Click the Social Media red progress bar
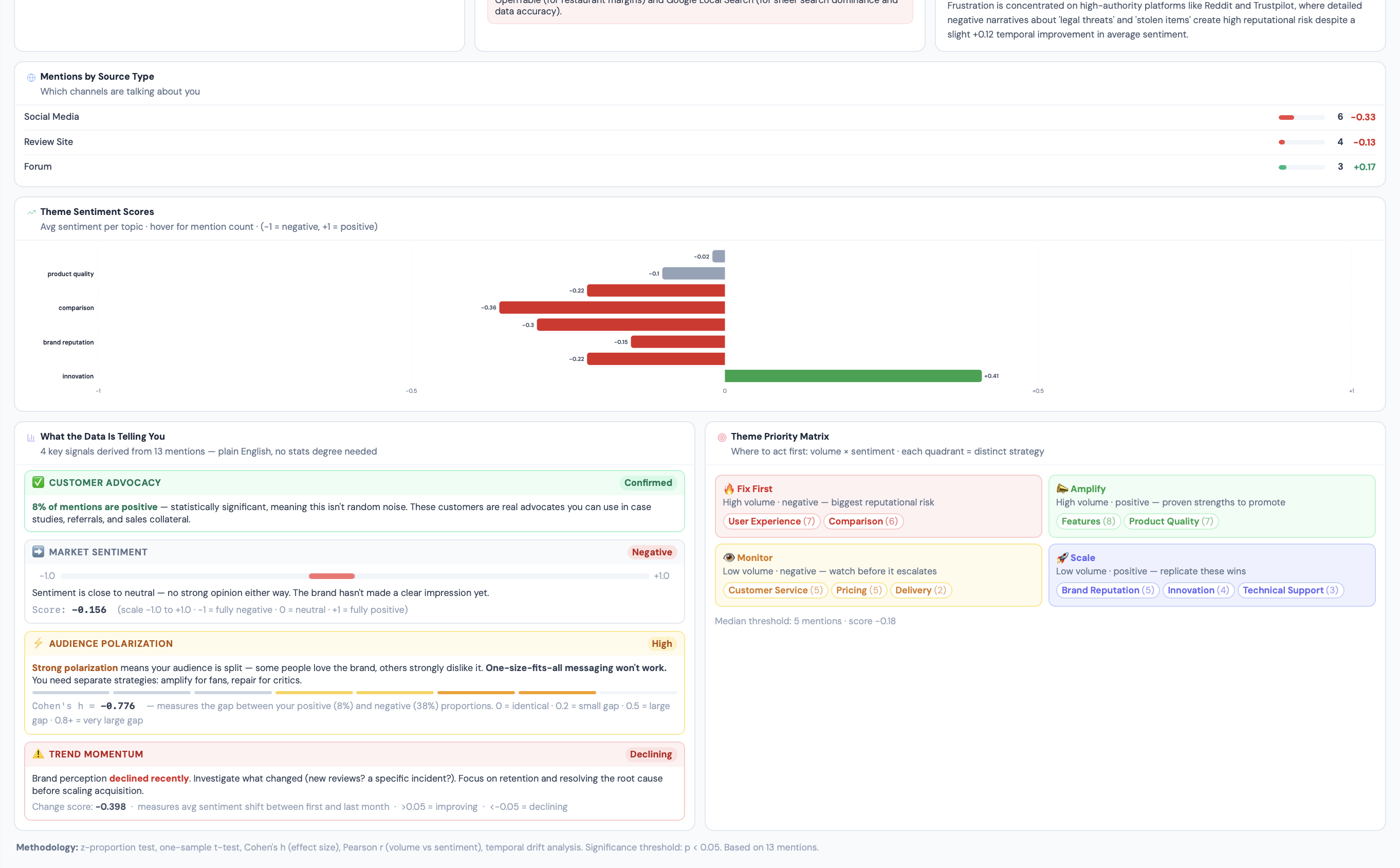This screenshot has height=868, width=1400. (1286, 117)
